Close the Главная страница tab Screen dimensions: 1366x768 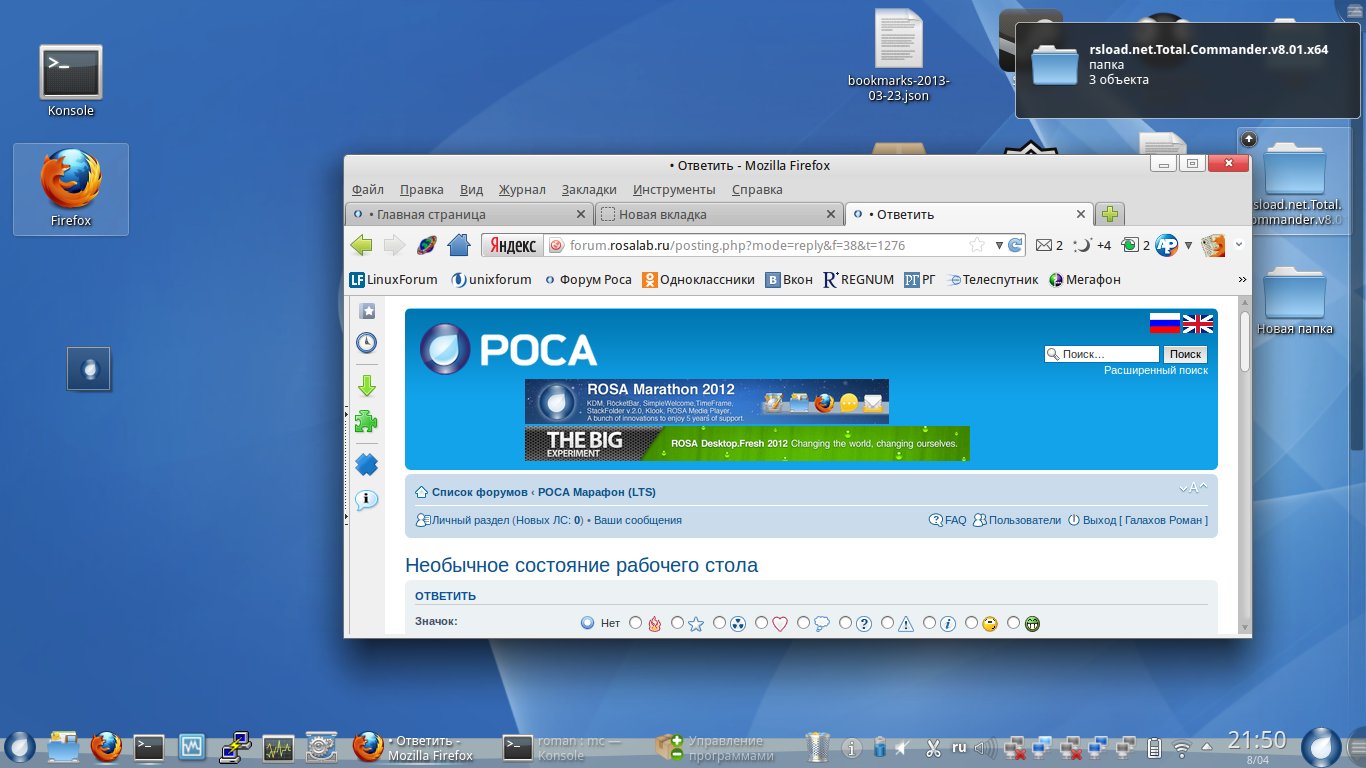pos(581,214)
